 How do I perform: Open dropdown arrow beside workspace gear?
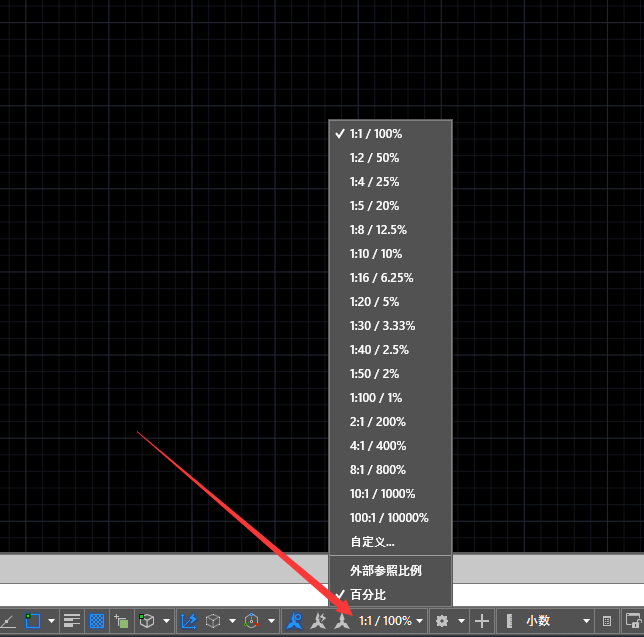462,621
